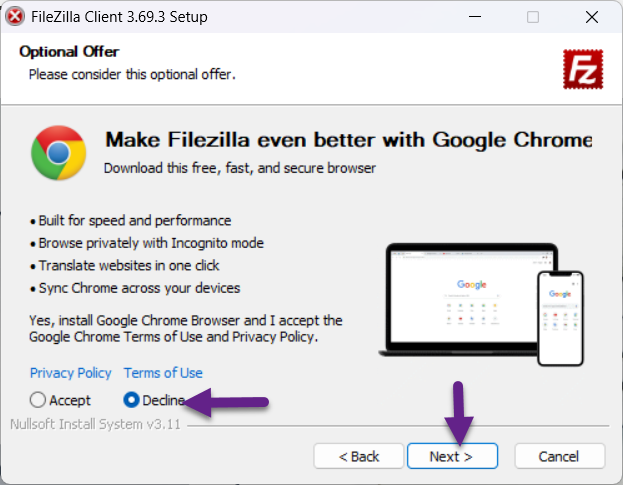Click the "Make Filezilla even better" headline
623x485 pixels.
tap(348, 139)
